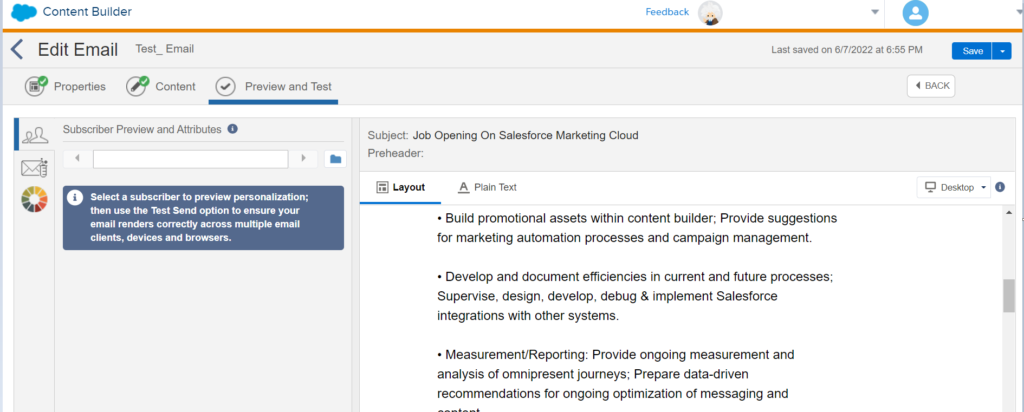The image size is (1024, 412).
Task: Click the preview scrollbar up arrow
Action: pyautogui.click(x=1009, y=213)
